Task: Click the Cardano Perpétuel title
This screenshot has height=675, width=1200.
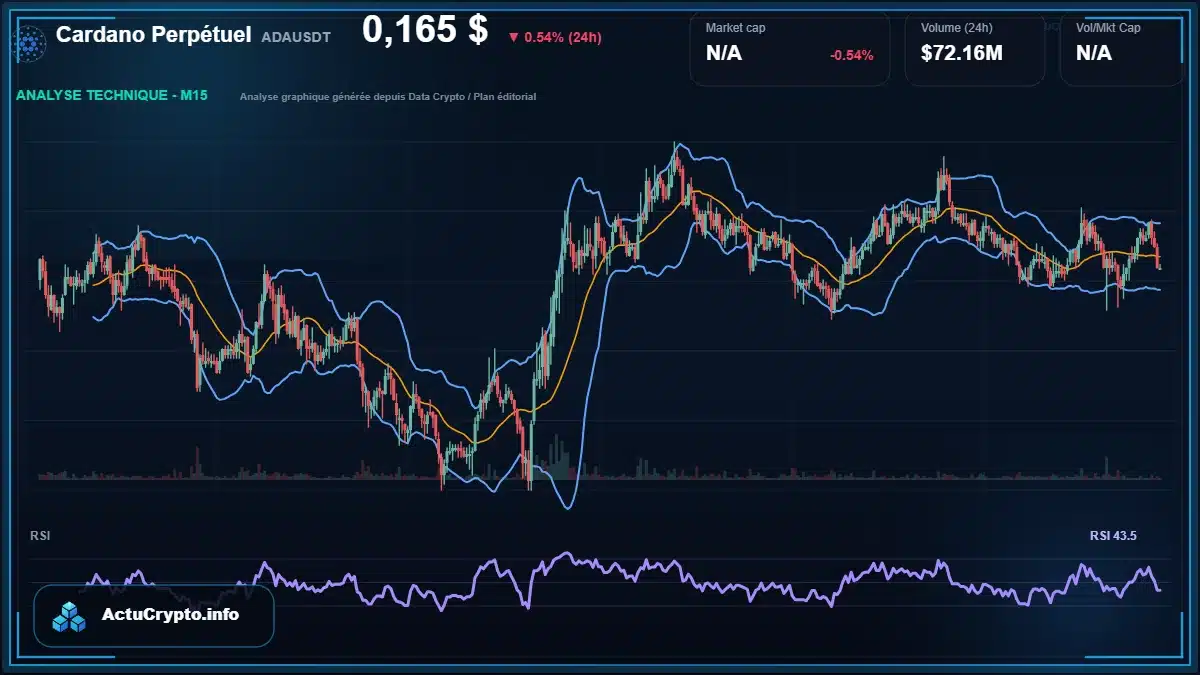Action: click(154, 35)
